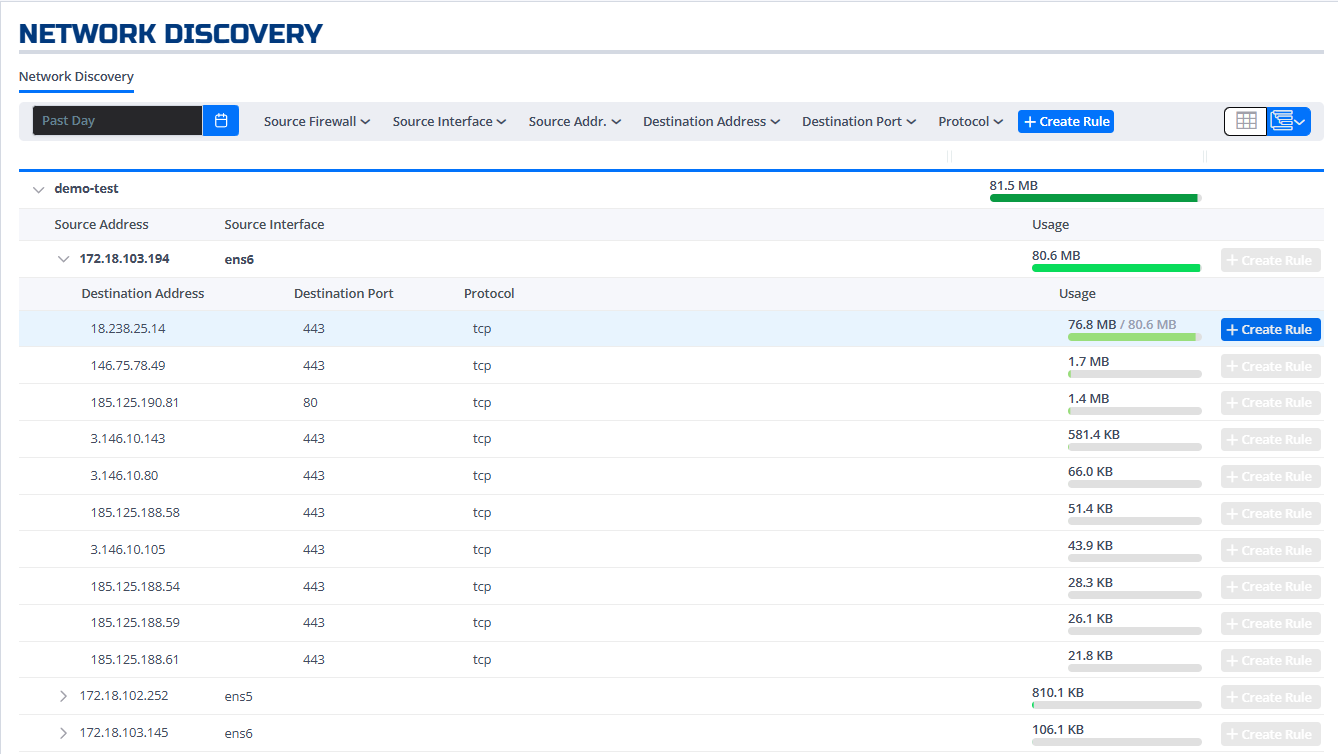The width and height of the screenshot is (1338, 754).
Task: Select the Network Discovery tab
Action: point(76,76)
